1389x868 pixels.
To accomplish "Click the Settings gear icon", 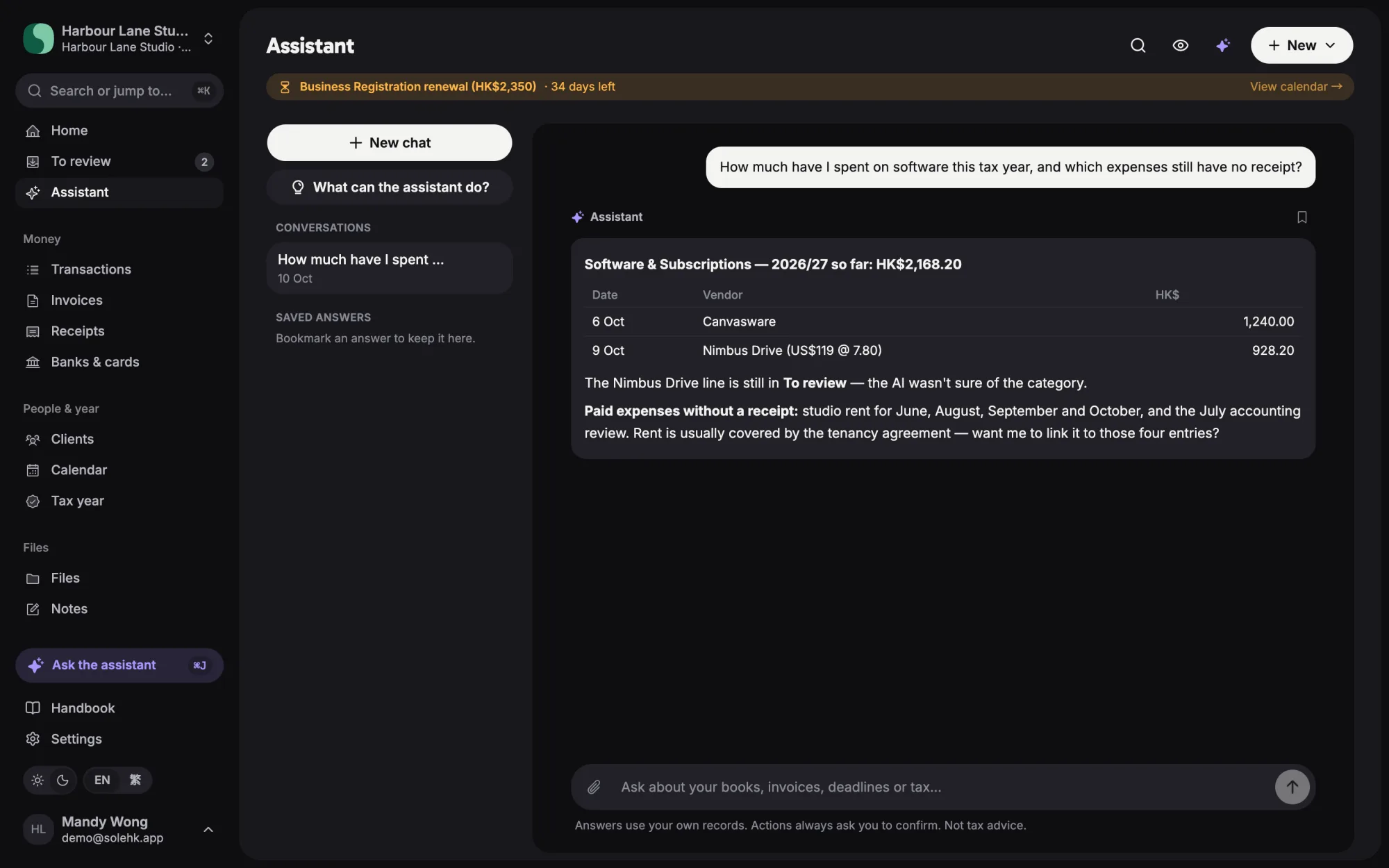I will pyautogui.click(x=33, y=739).
